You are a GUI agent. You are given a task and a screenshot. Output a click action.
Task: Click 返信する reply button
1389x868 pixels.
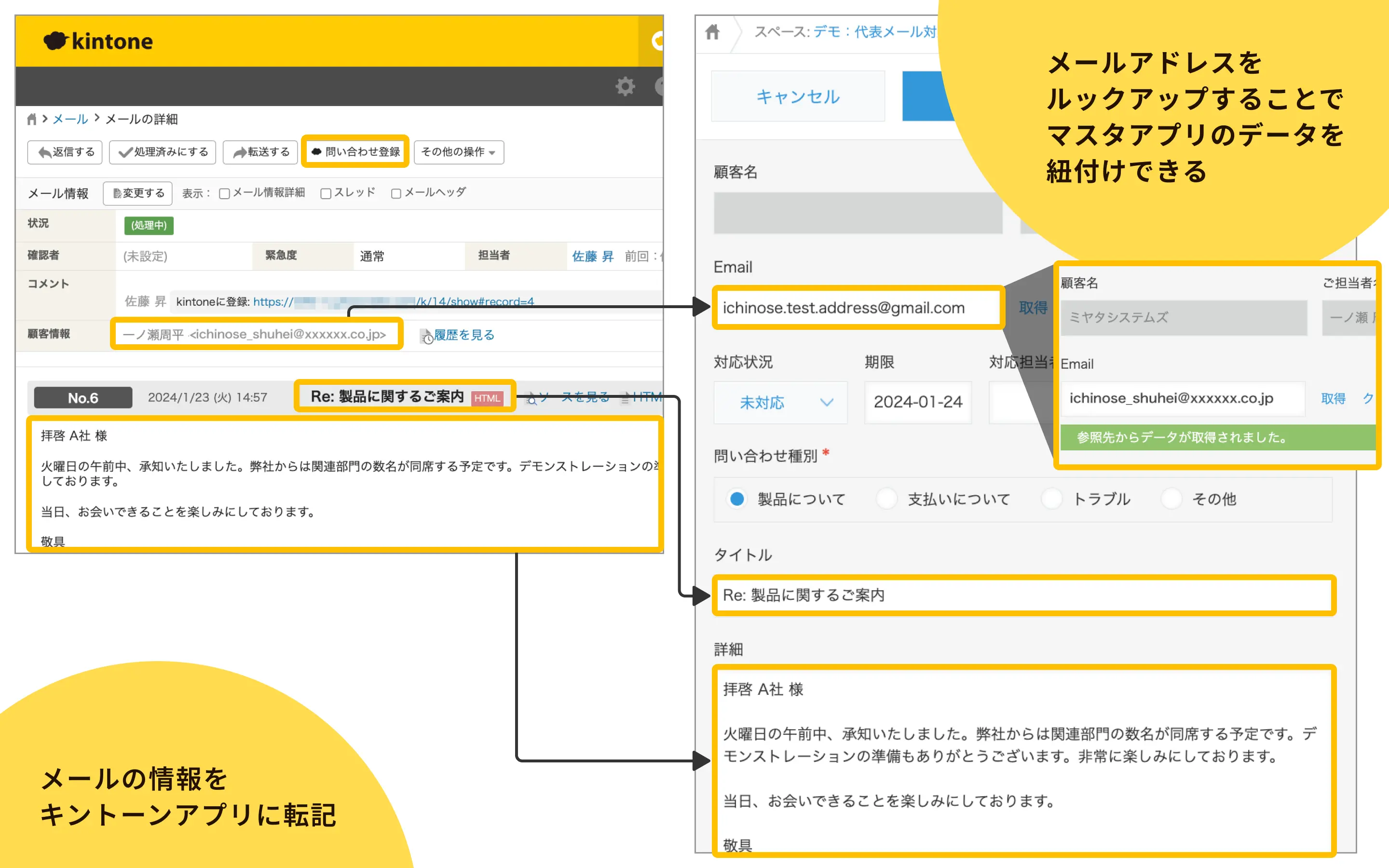click(x=66, y=152)
